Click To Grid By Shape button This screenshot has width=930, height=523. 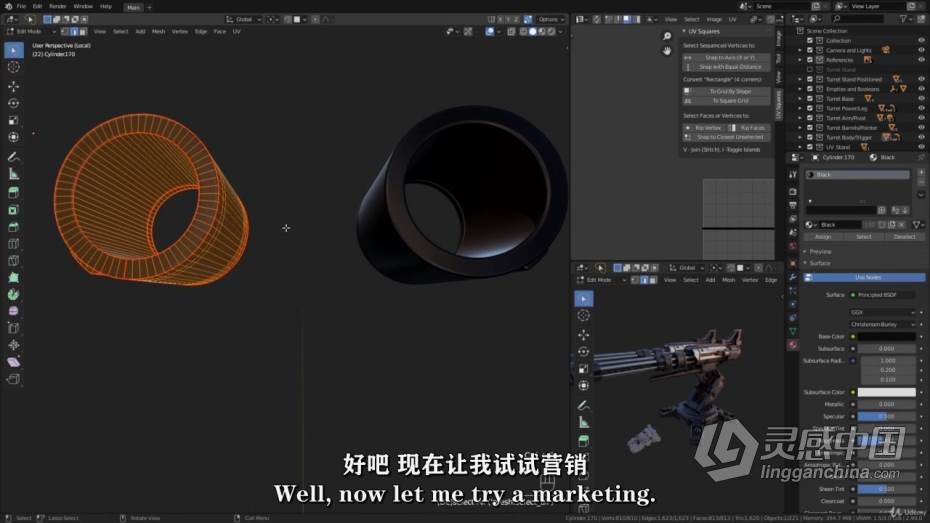coord(727,91)
